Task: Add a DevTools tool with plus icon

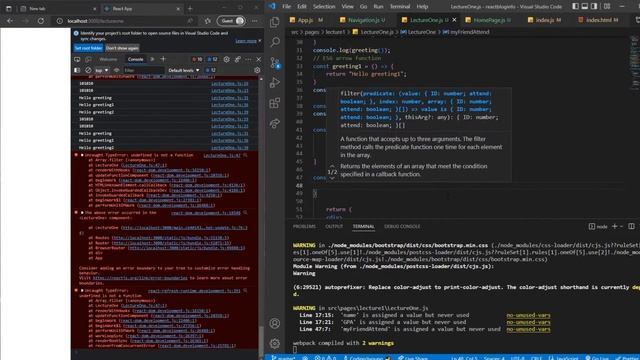Action: point(163,59)
